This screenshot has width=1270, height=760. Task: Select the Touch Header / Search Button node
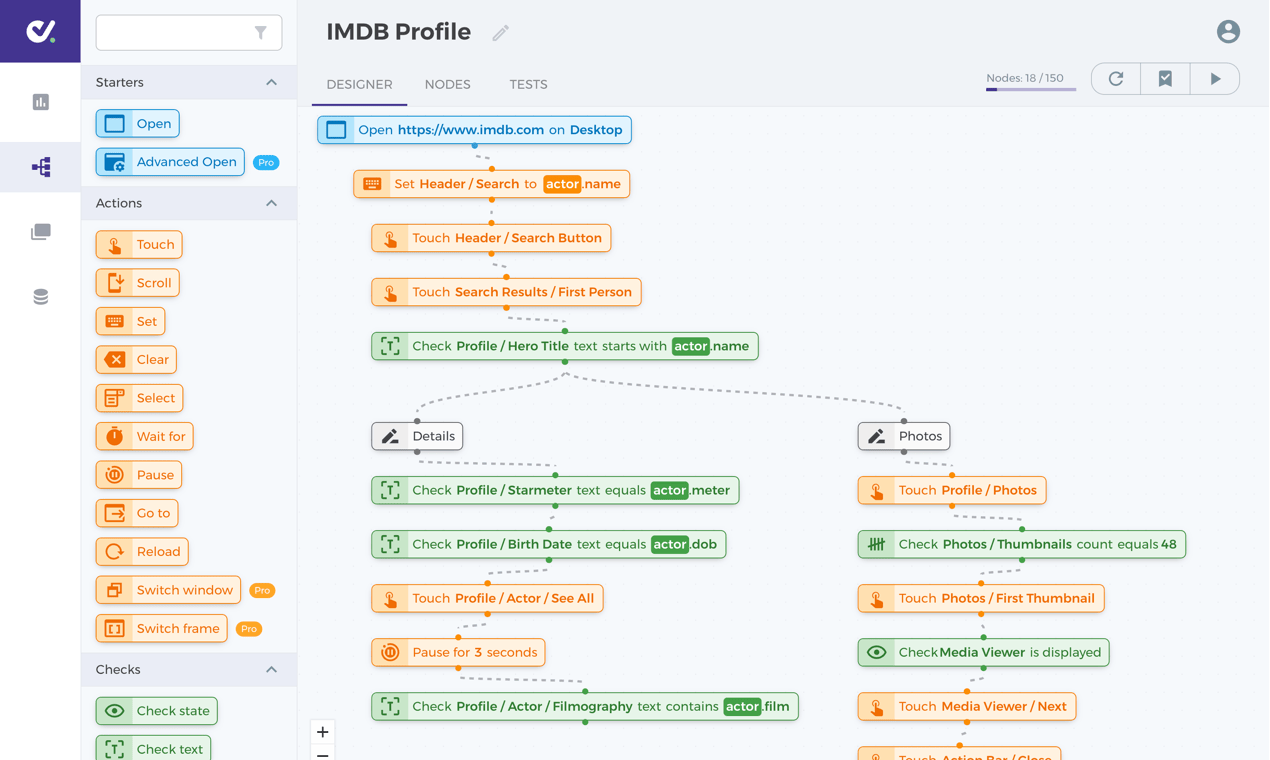(x=491, y=238)
